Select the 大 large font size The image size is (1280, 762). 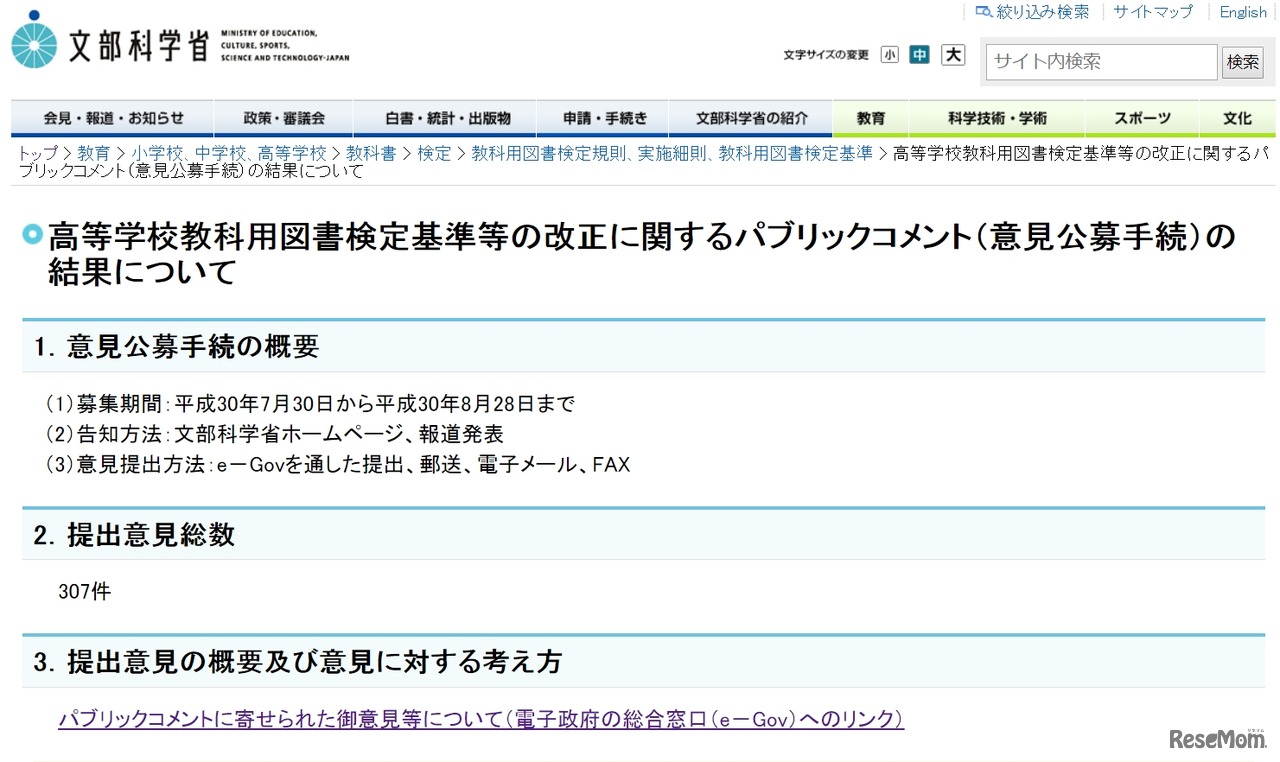click(x=952, y=55)
